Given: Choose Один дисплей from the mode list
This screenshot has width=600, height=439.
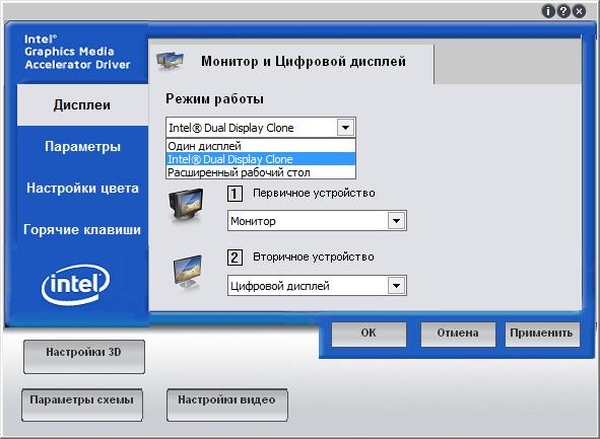Looking at the screenshot, I should coord(261,146).
